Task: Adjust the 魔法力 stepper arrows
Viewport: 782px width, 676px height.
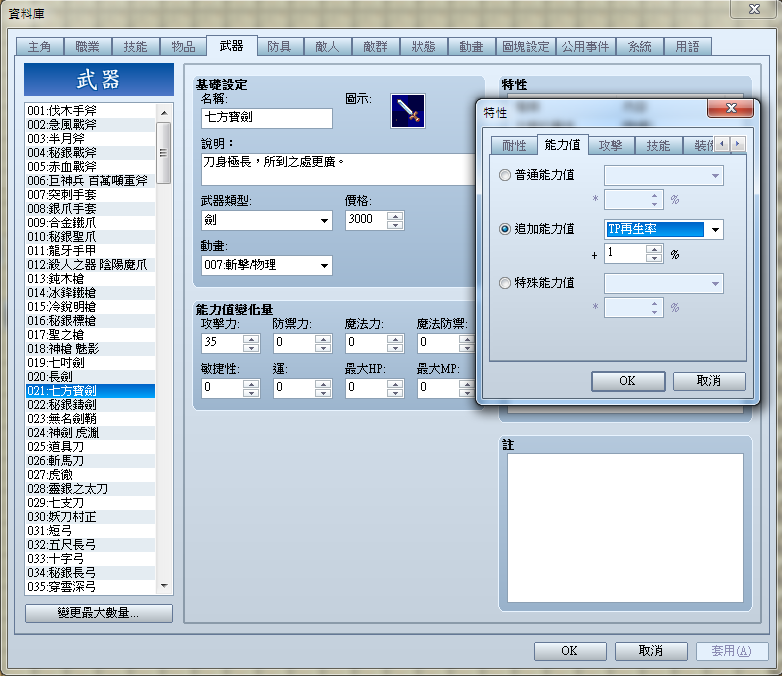Action: click(x=395, y=343)
